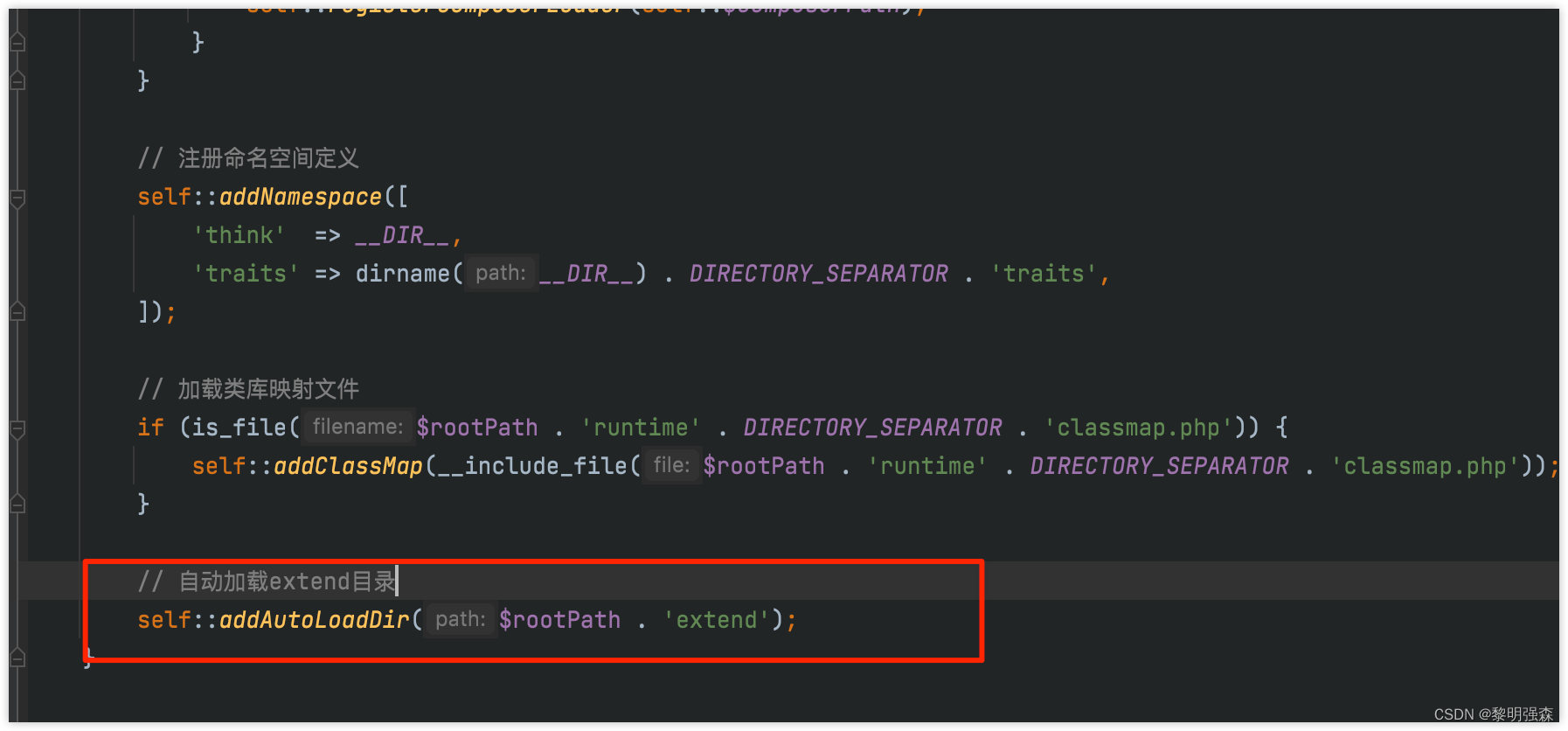This screenshot has height=731, width=1568.
Task: Click the filename: parameter hint
Action: [358, 428]
